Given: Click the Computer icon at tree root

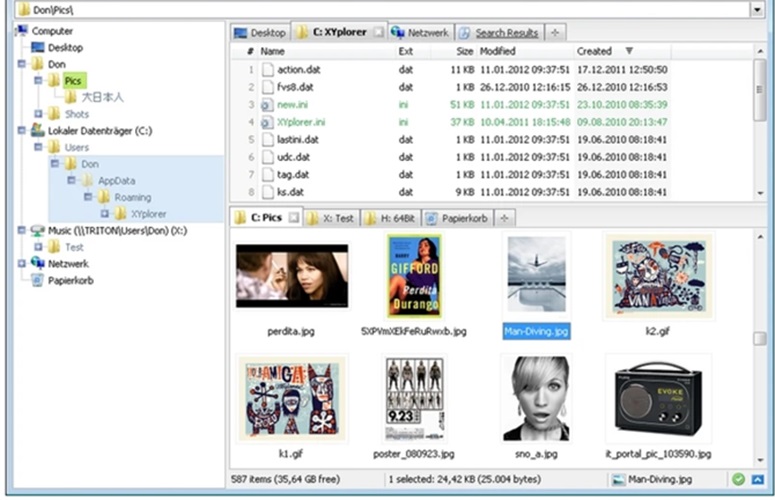Looking at the screenshot, I should [x=23, y=31].
